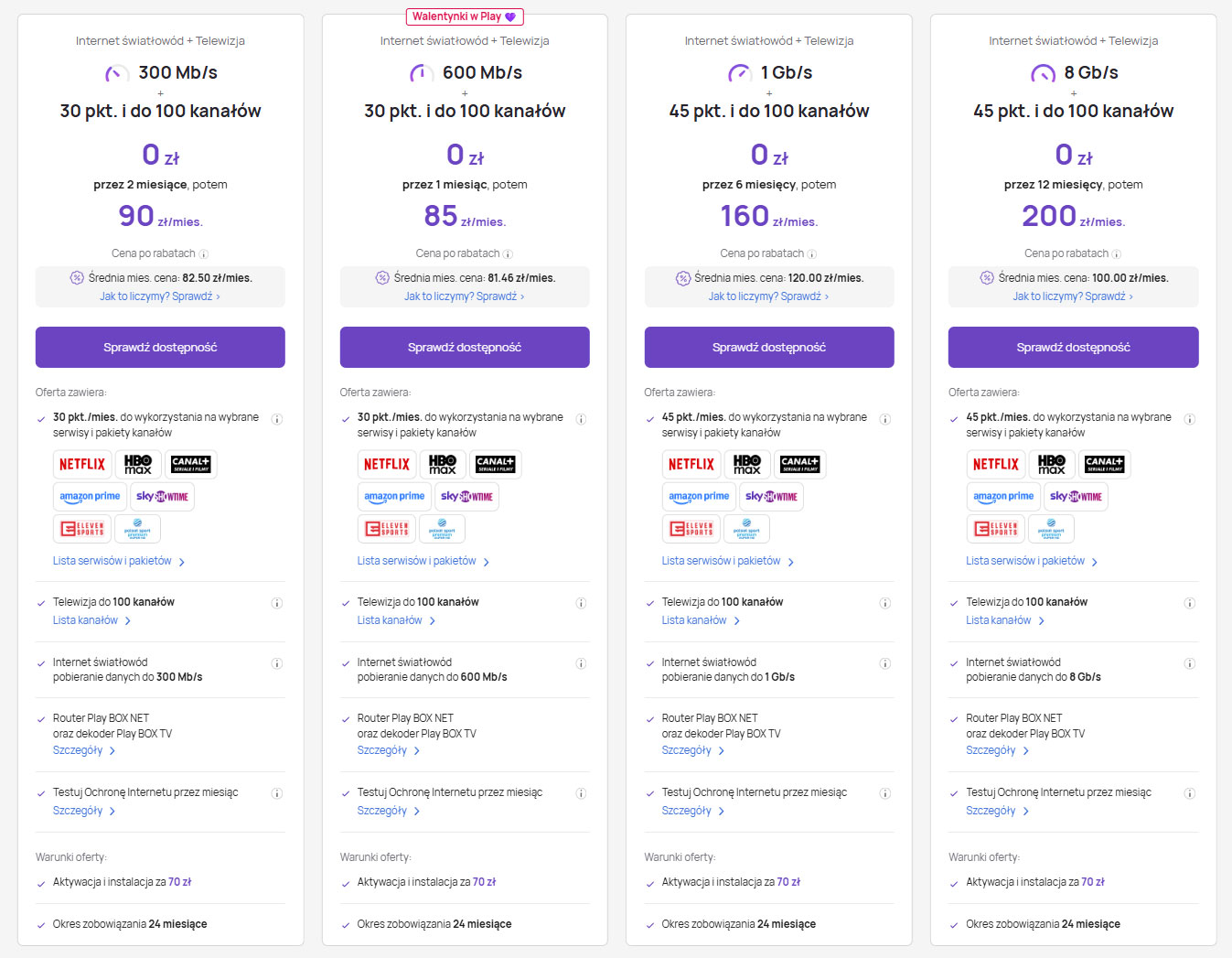Click the Eleven Sports logo in the 600 Mb/s plan

point(387,529)
